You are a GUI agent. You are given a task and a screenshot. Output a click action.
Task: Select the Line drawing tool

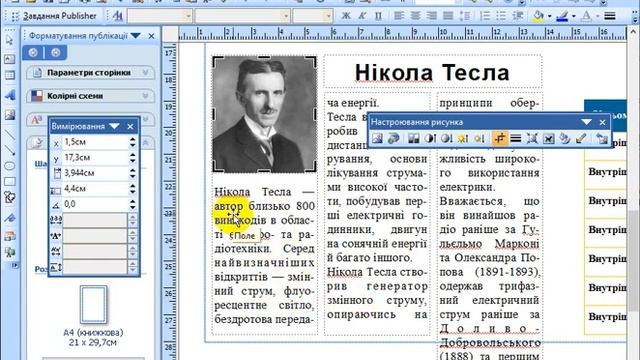tap(10, 134)
